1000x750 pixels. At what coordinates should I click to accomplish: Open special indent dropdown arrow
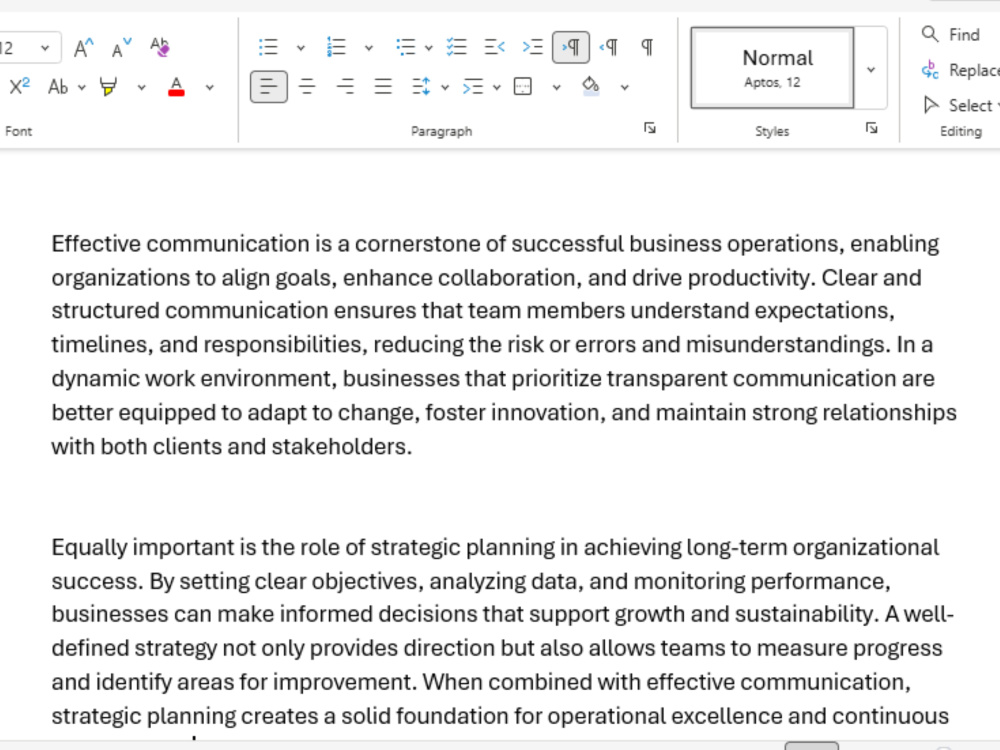point(497,87)
